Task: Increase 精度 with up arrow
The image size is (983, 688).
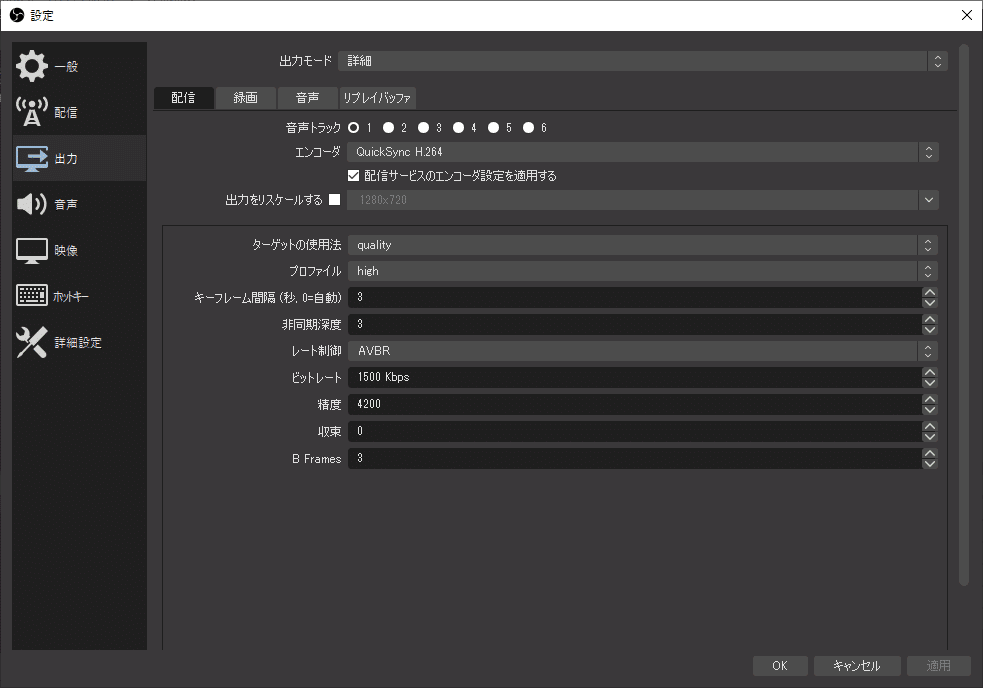Action: click(930, 399)
